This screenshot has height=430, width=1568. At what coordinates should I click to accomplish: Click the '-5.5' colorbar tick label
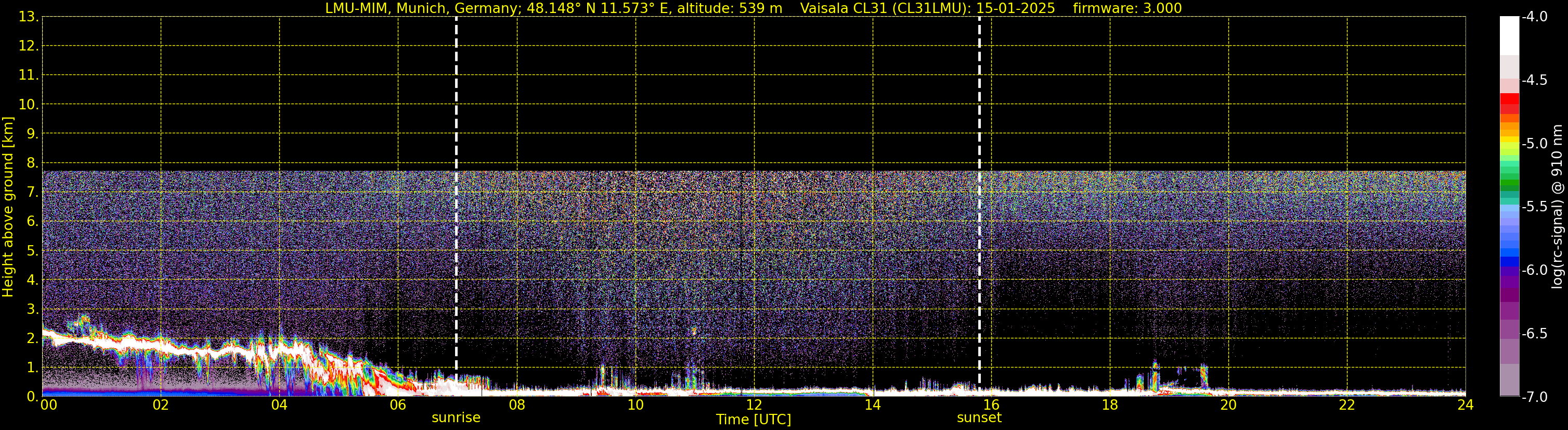[x=1534, y=207]
